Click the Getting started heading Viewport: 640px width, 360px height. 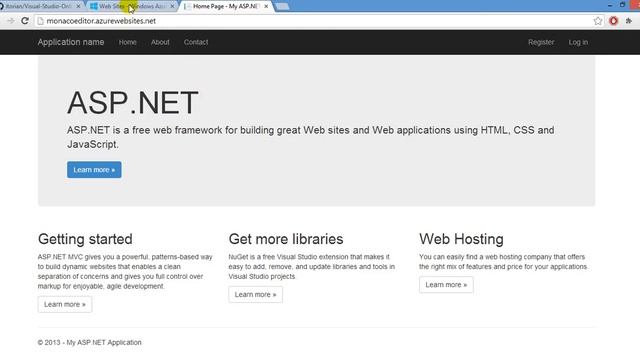85,239
